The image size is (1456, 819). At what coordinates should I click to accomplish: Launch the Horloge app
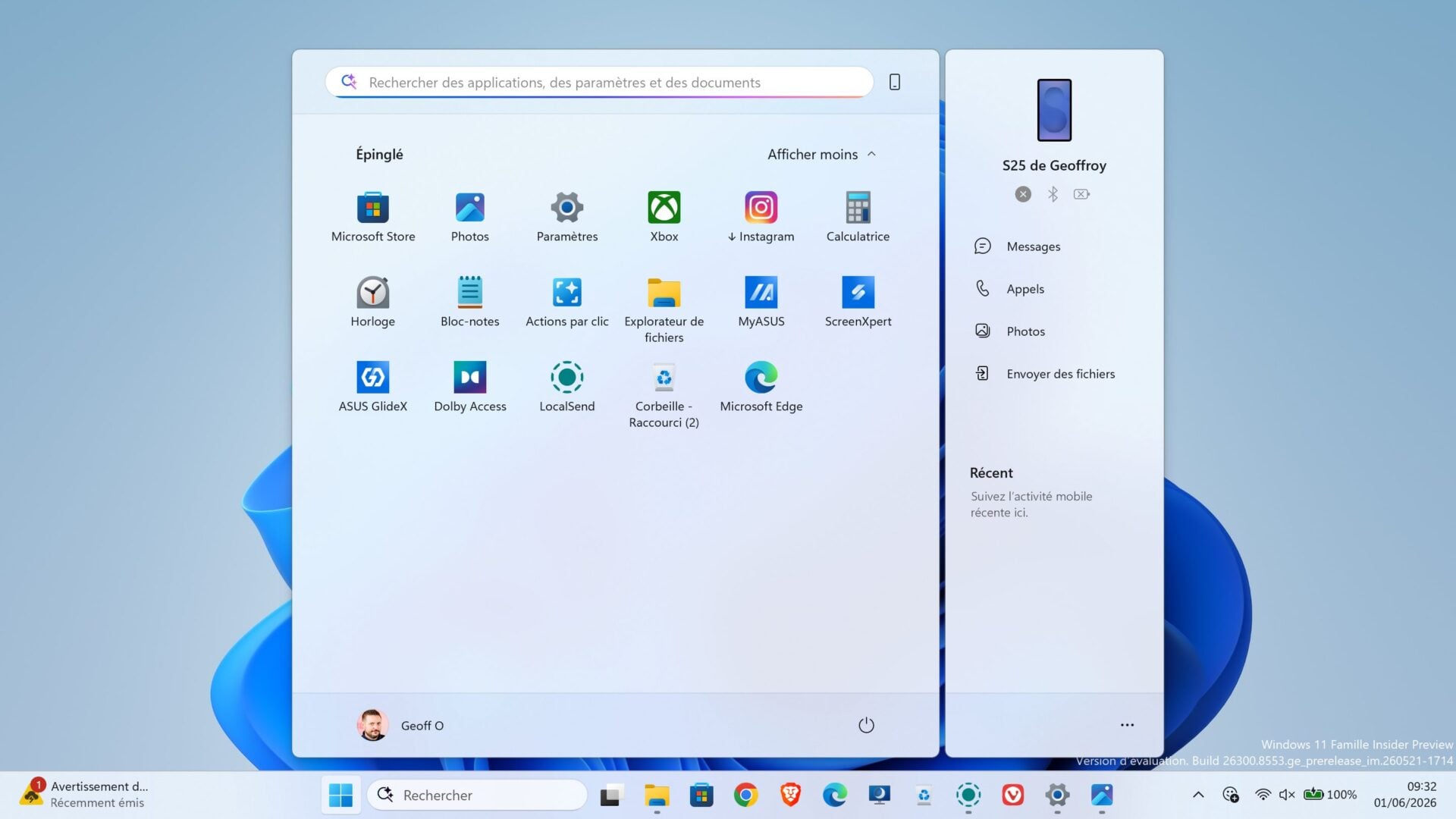click(x=373, y=303)
